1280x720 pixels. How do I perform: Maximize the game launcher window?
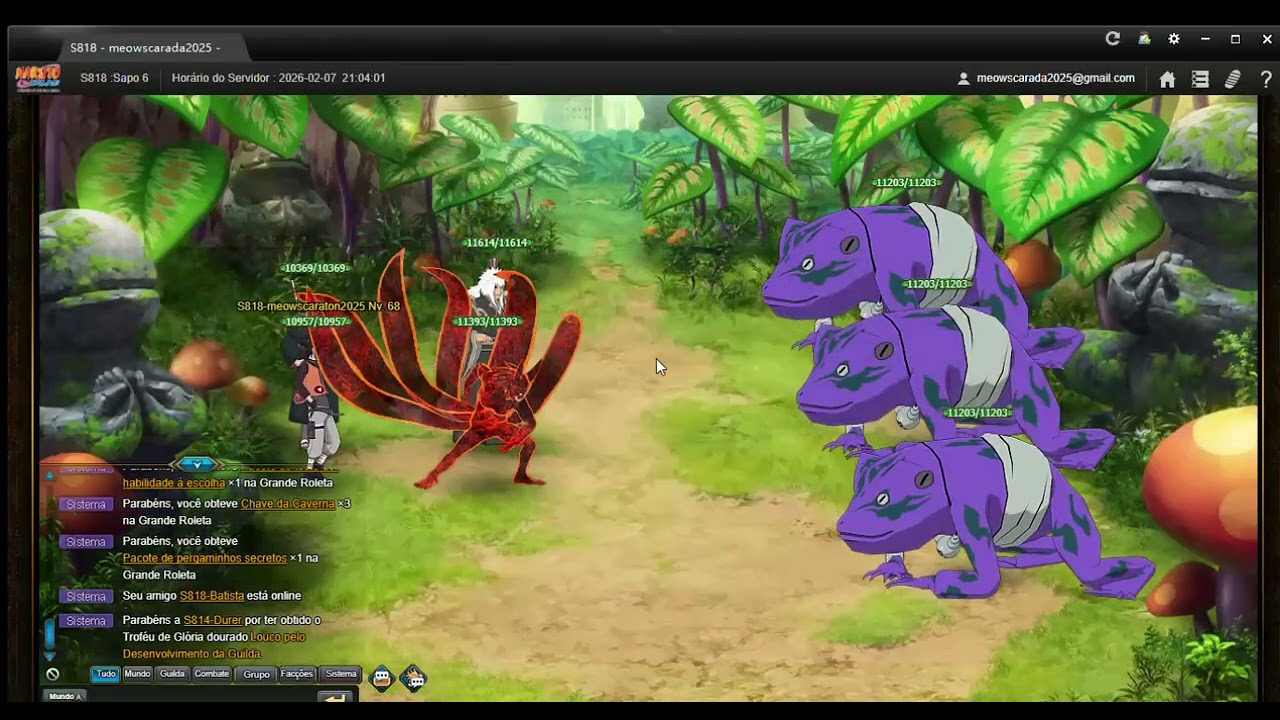point(1235,39)
